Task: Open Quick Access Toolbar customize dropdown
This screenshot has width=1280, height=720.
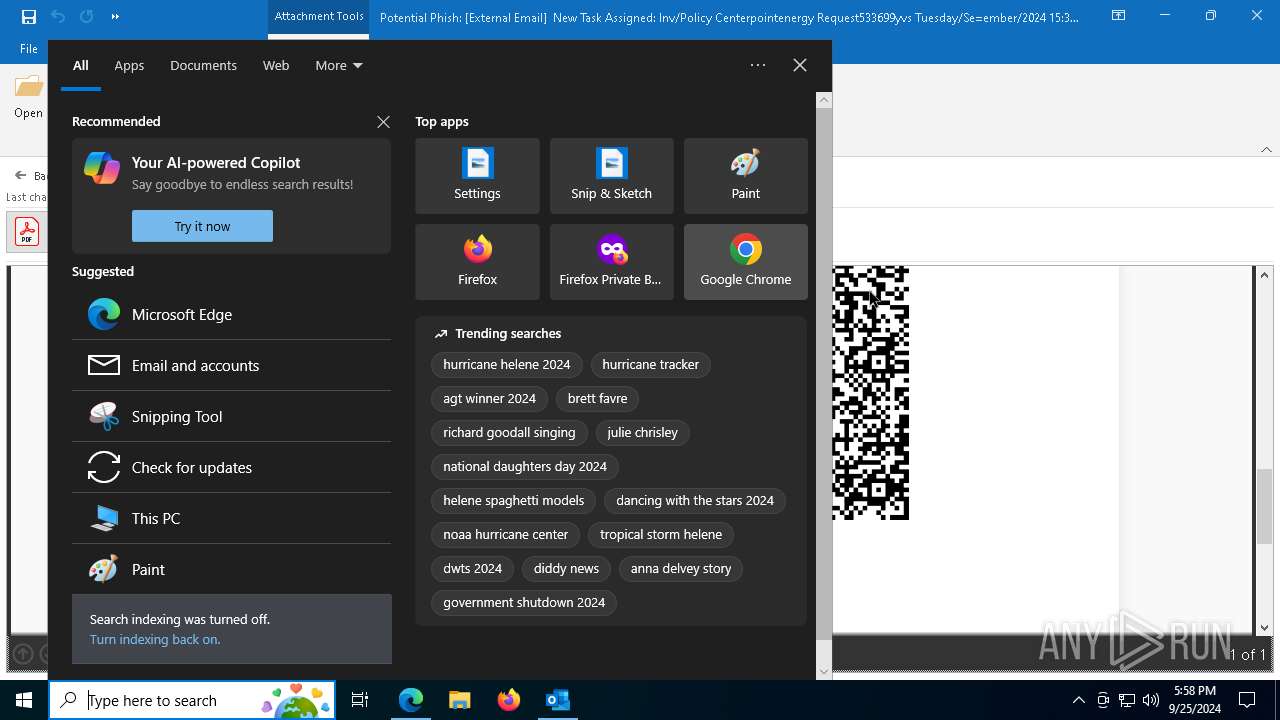Action: point(115,16)
